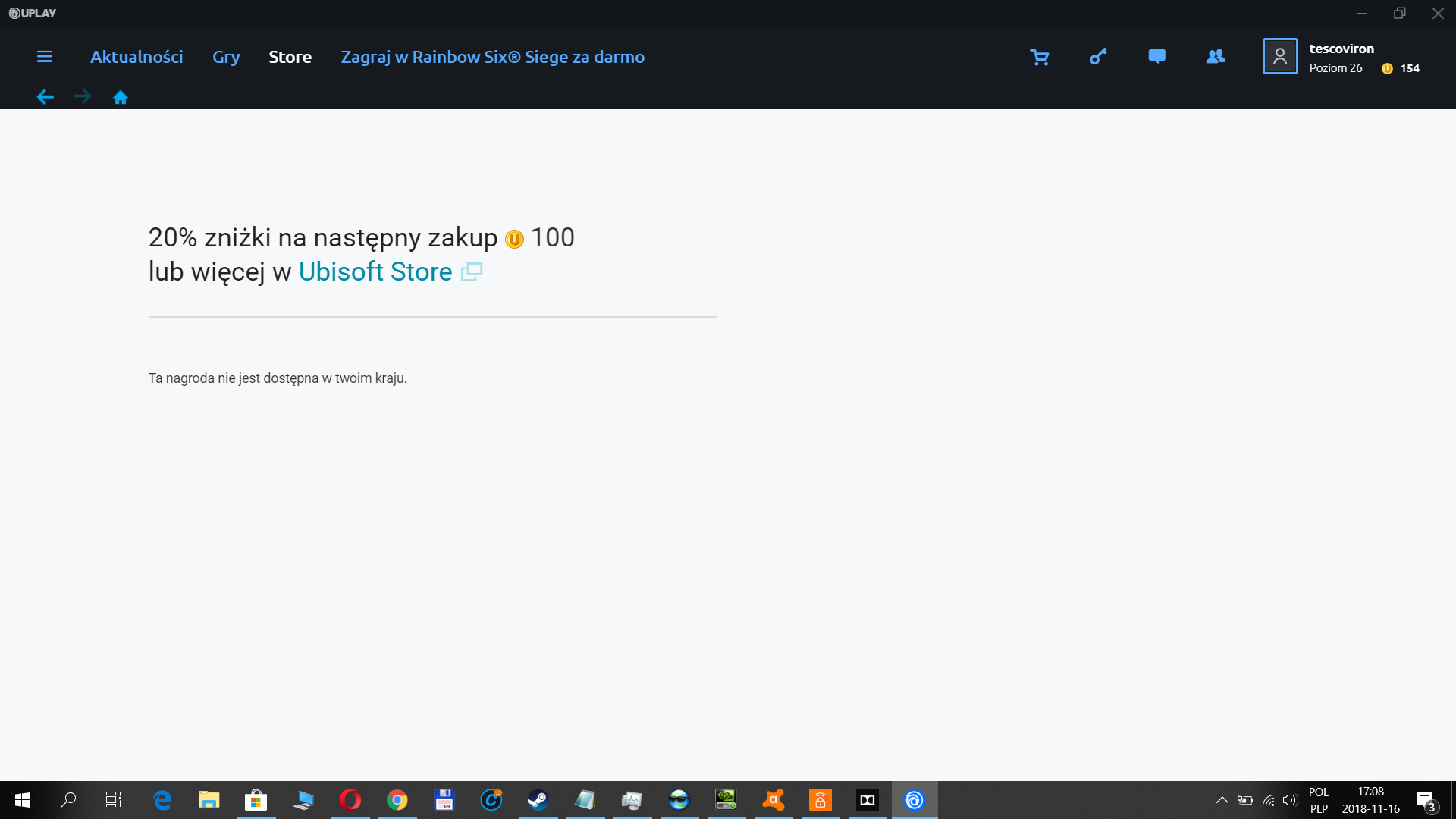The height and width of the screenshot is (819, 1456).
Task: Open tescoviron profile name
Action: pyautogui.click(x=1341, y=49)
